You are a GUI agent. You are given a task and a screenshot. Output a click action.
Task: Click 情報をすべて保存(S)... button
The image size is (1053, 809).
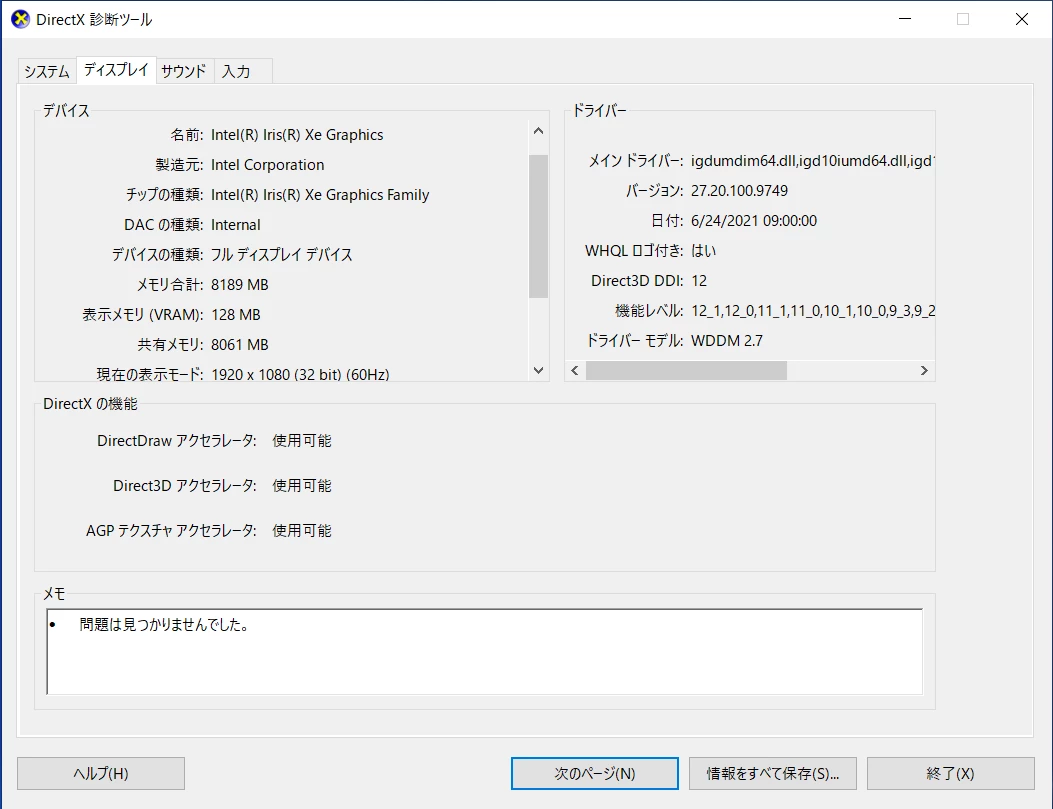click(772, 773)
